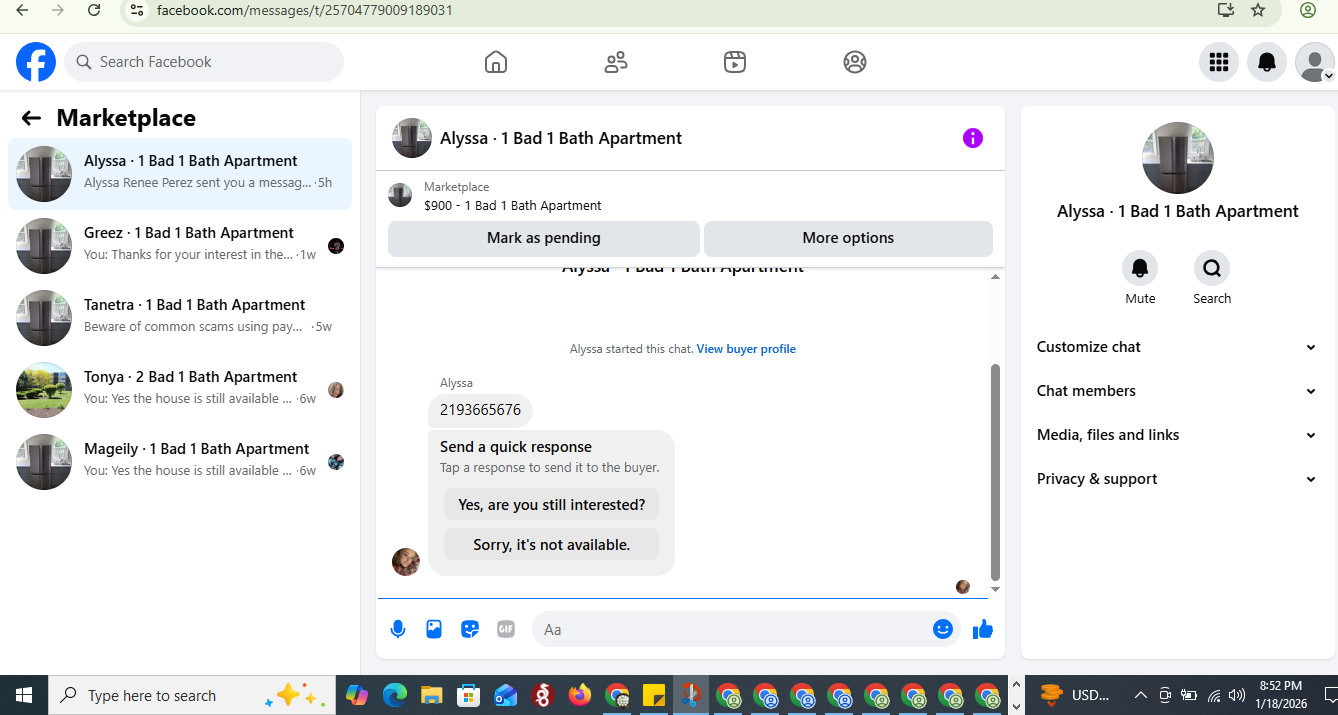1338x715 pixels.
Task: Expand Privacy & support section
Action: (1177, 479)
